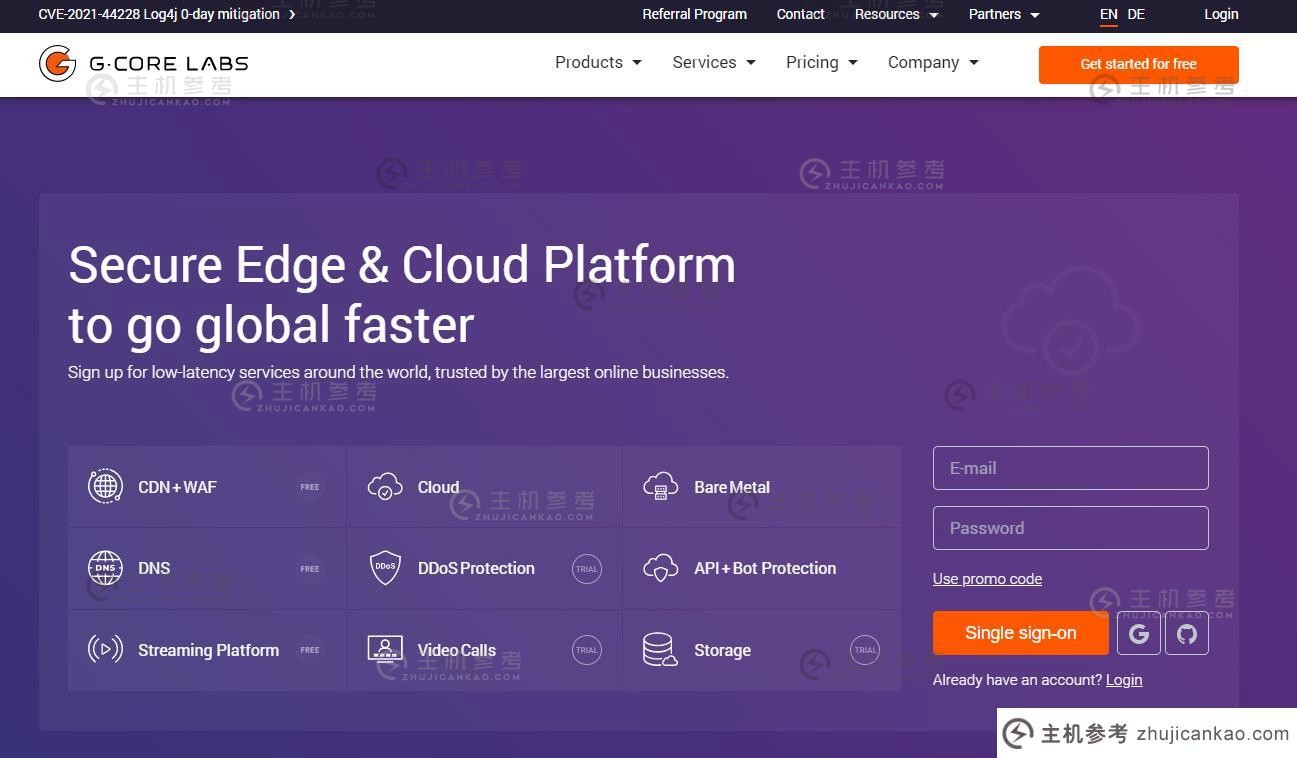Open the Pricing dropdown menu

pos(822,62)
